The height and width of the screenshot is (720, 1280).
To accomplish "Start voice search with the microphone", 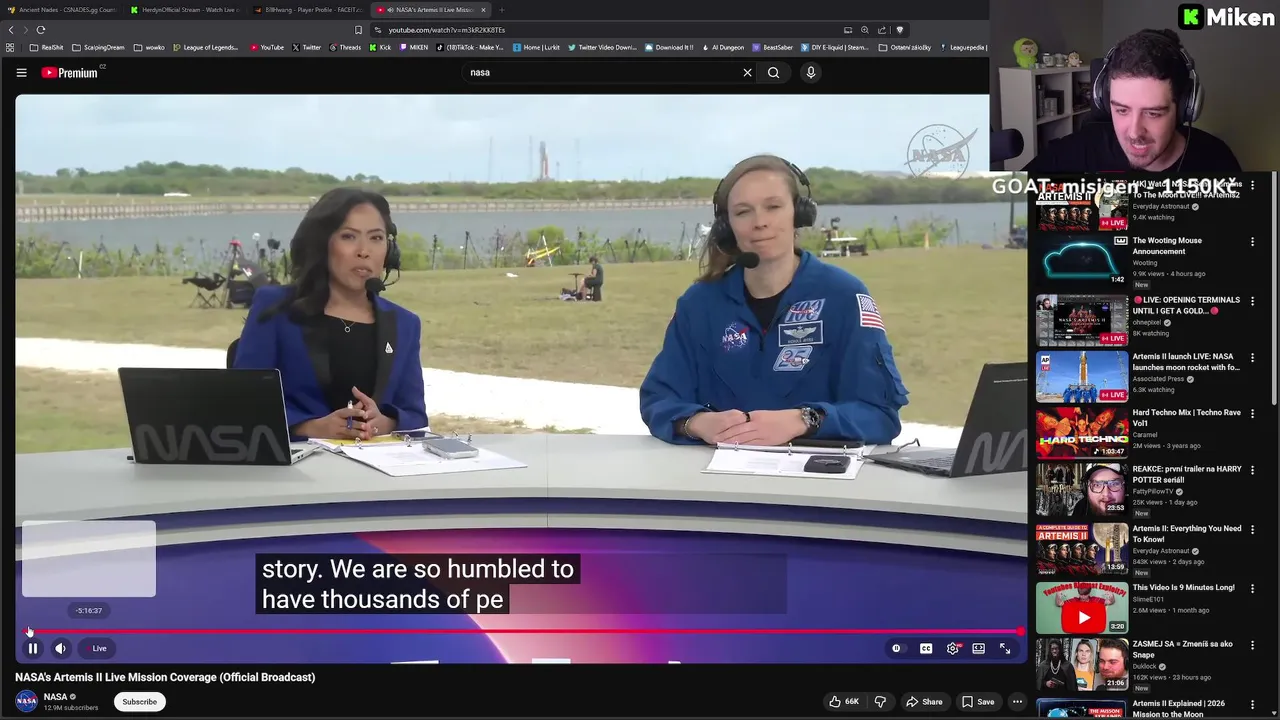I will 811,73.
